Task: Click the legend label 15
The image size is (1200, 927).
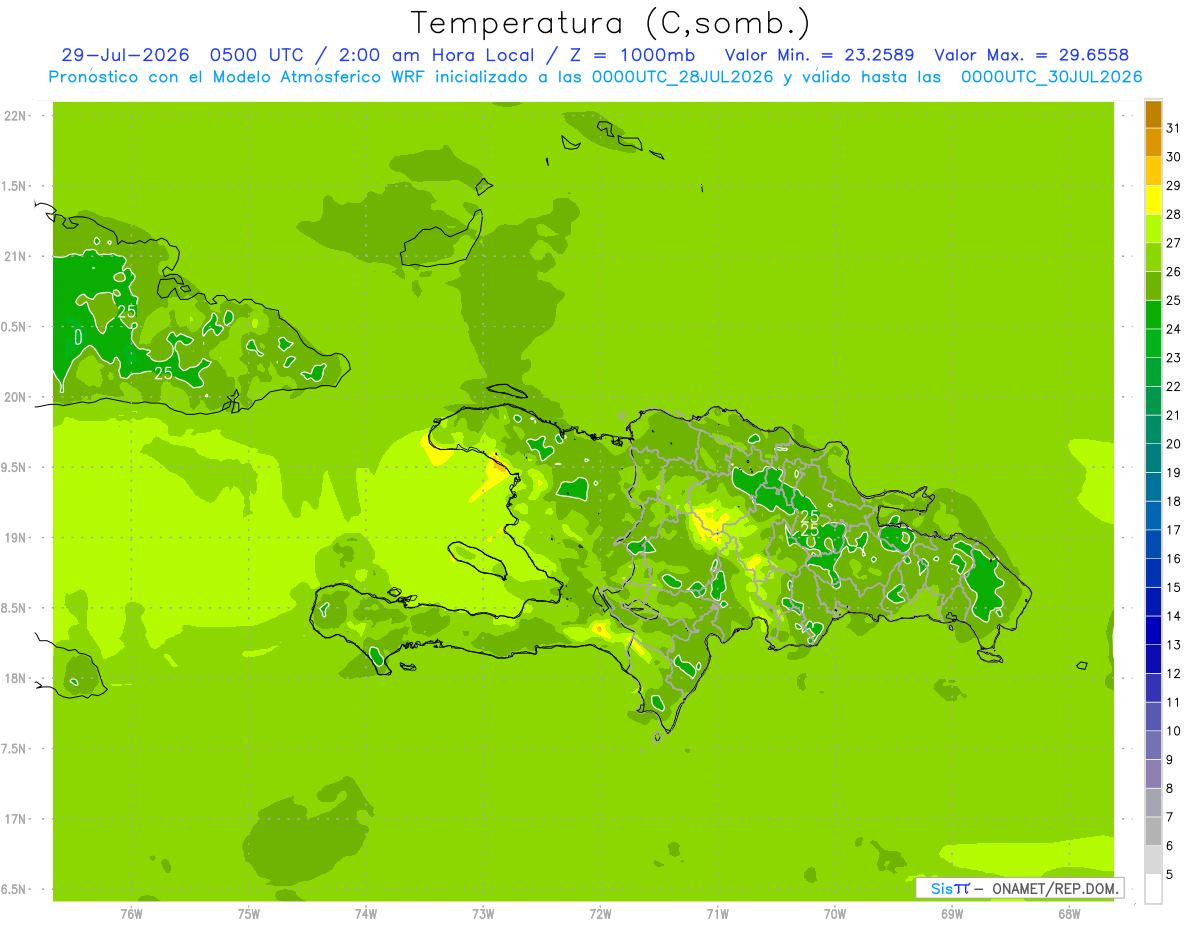Action: tap(1173, 587)
